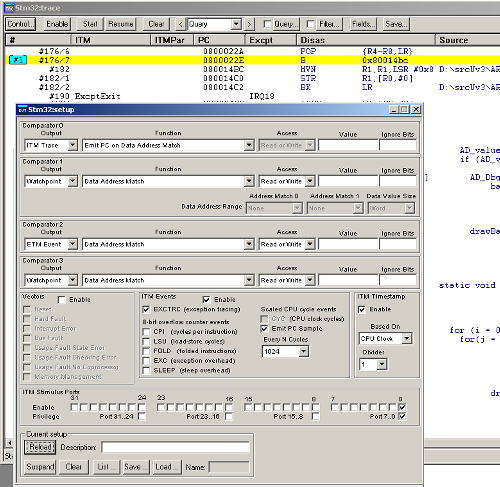The width and height of the screenshot is (500, 487).
Task: Toggle Port 15..8 Privilege checkbox
Action: click(315, 416)
